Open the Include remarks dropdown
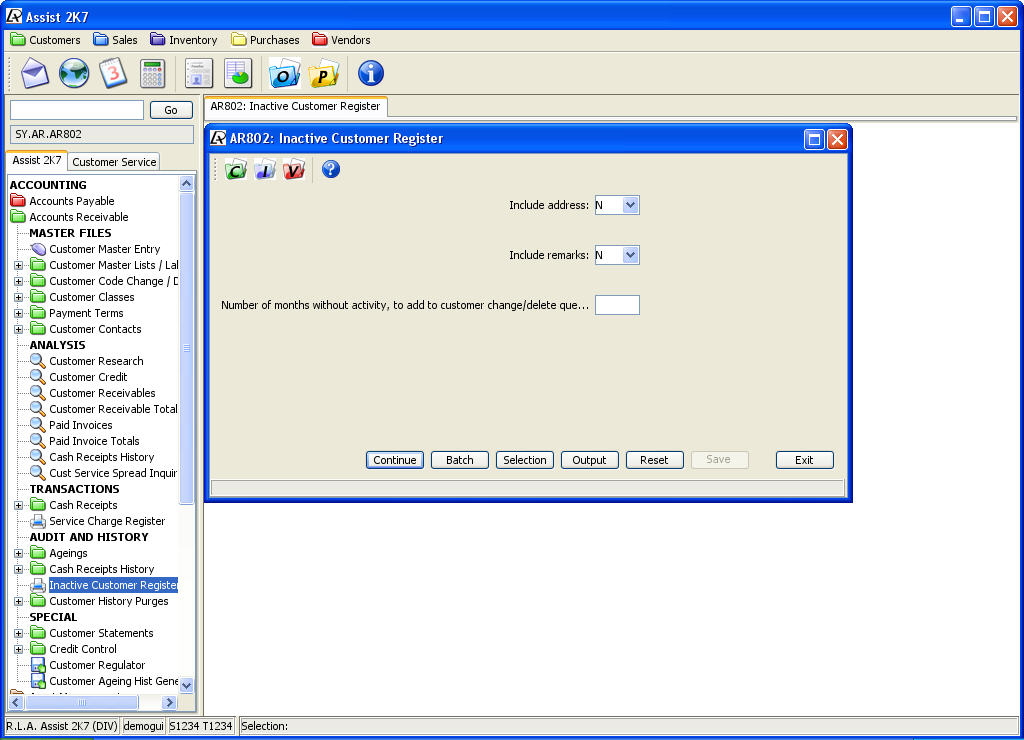This screenshot has height=740, width=1024. (629, 255)
